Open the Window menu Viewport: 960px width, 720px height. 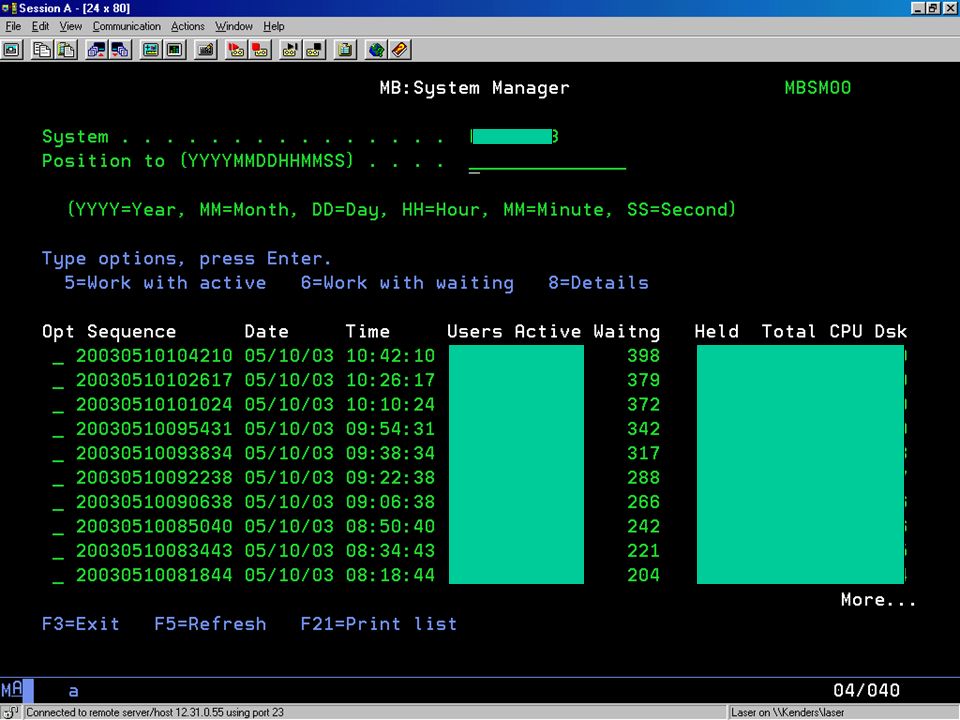tap(233, 26)
